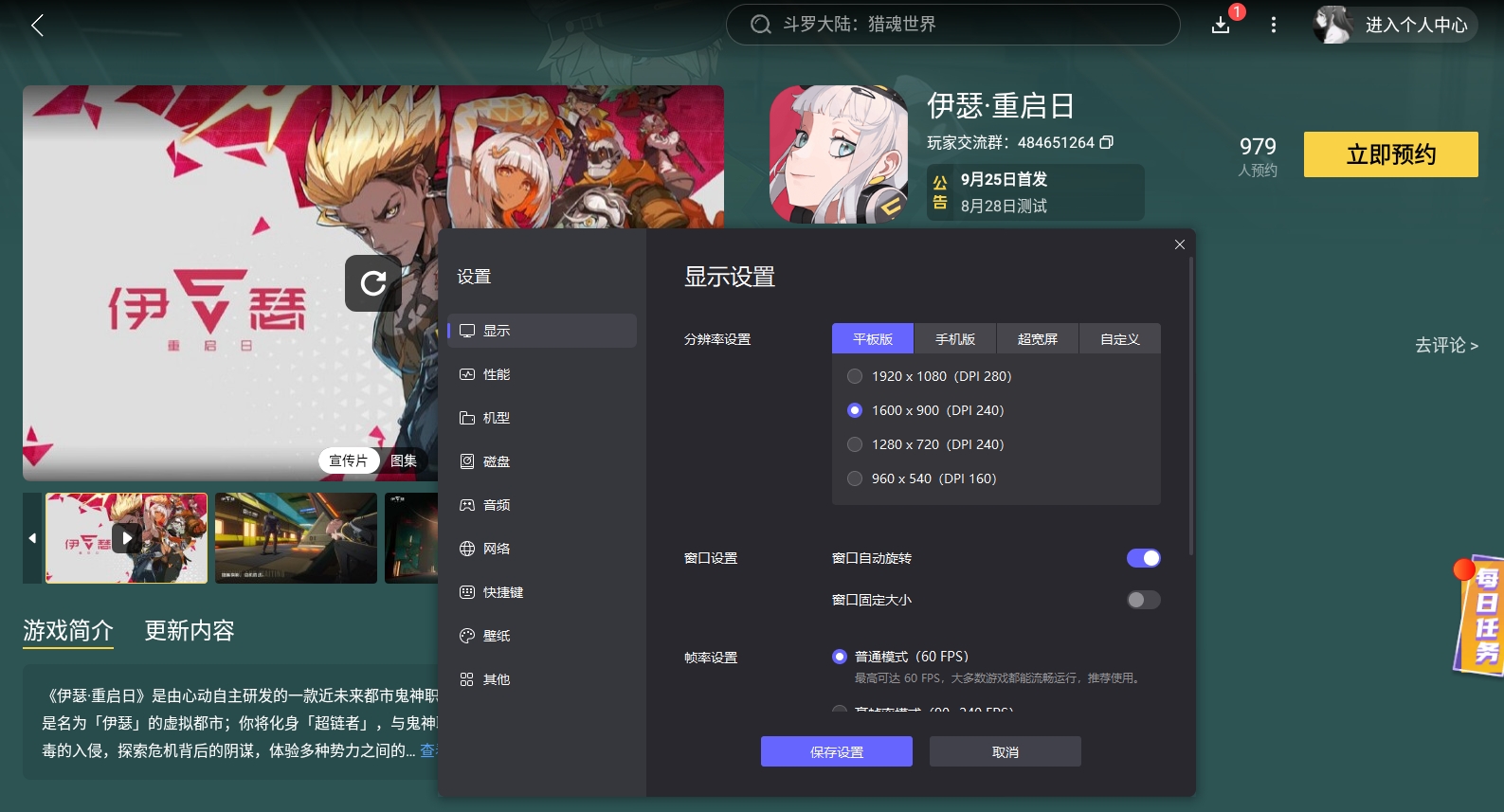Select 1280 x 720 resolution
Screen dimensions: 1504x812
(x=855, y=444)
